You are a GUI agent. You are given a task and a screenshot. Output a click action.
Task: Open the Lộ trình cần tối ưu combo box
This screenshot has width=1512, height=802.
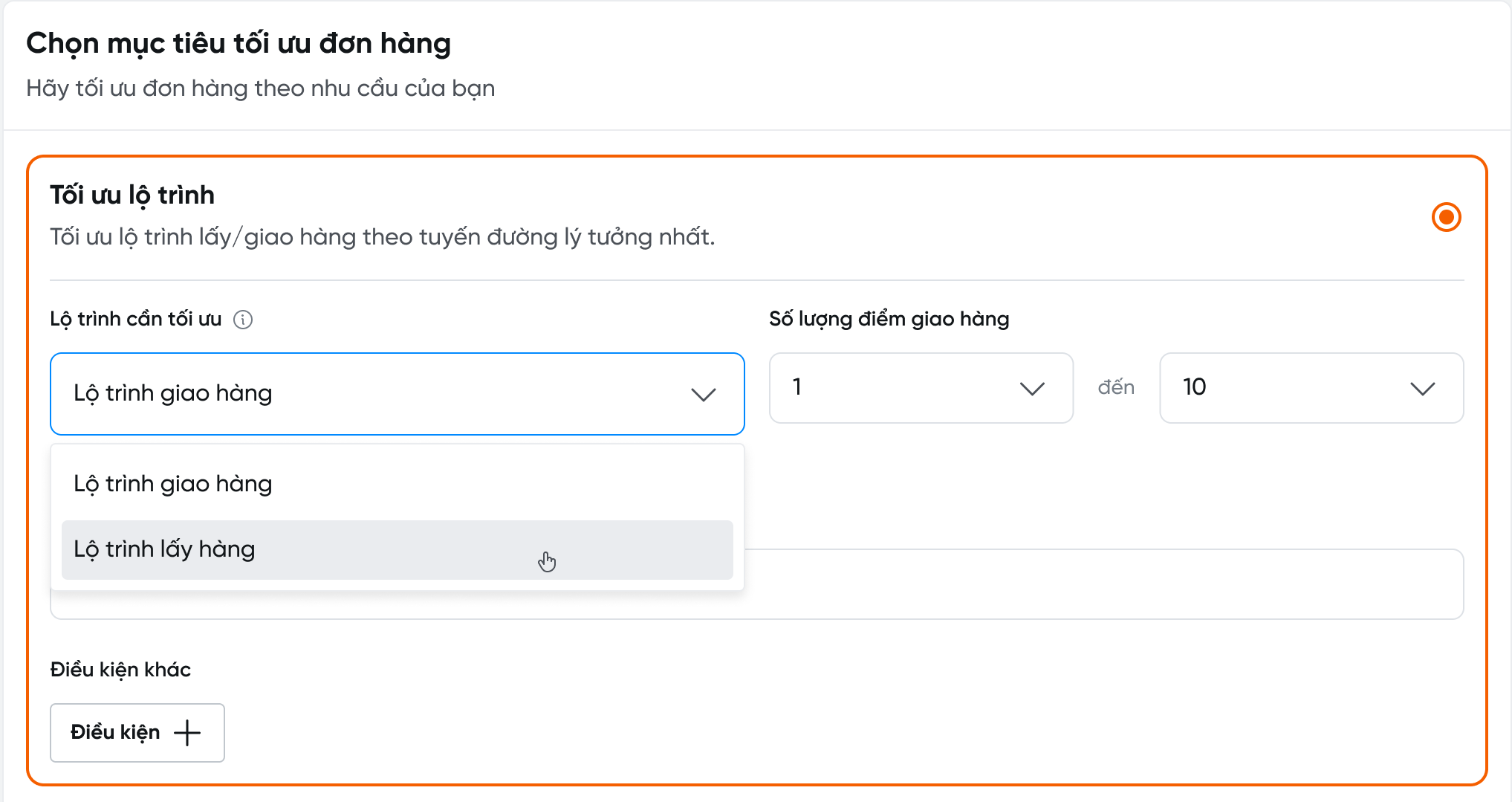click(x=371, y=394)
